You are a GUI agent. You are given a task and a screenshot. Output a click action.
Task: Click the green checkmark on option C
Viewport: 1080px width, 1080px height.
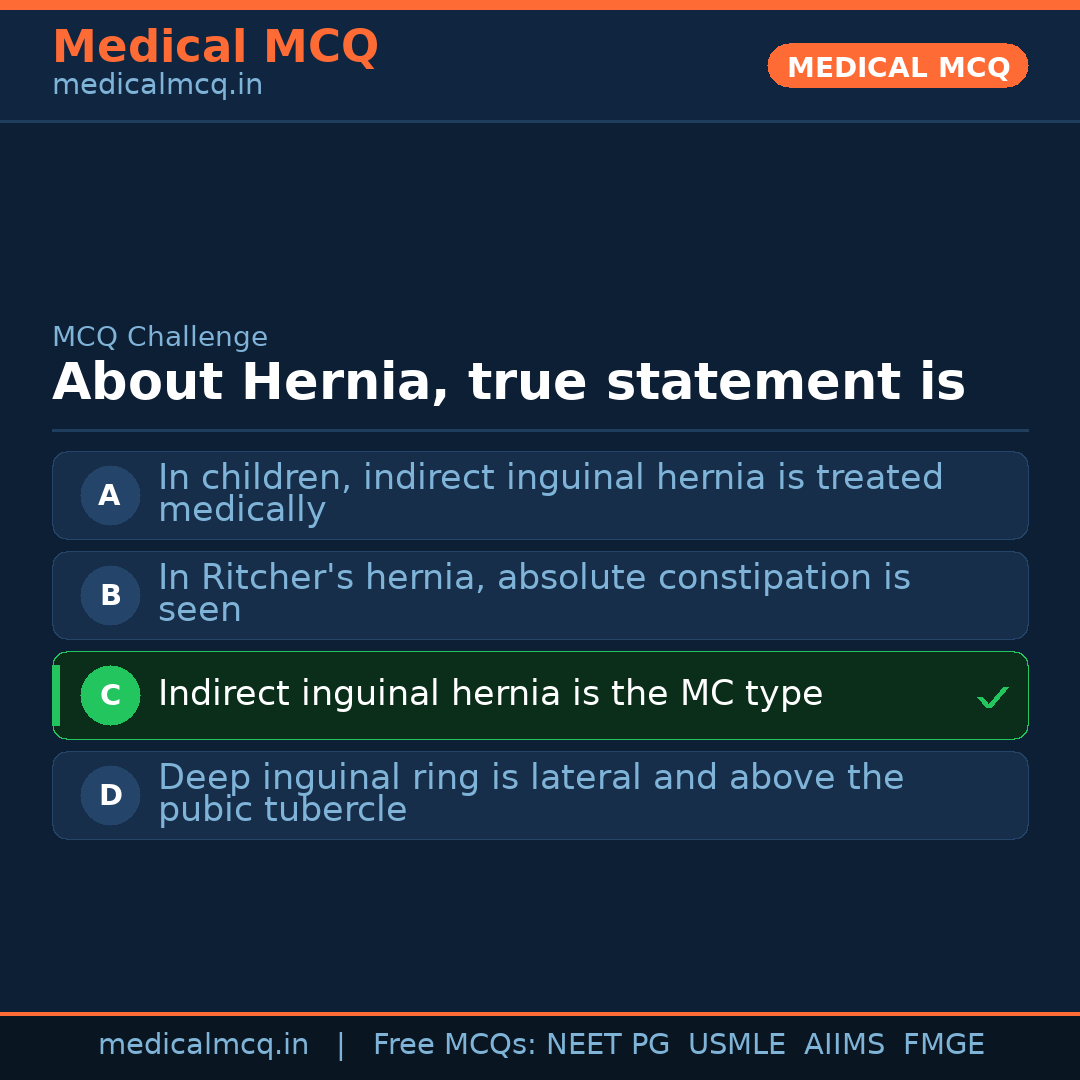[x=992, y=697]
